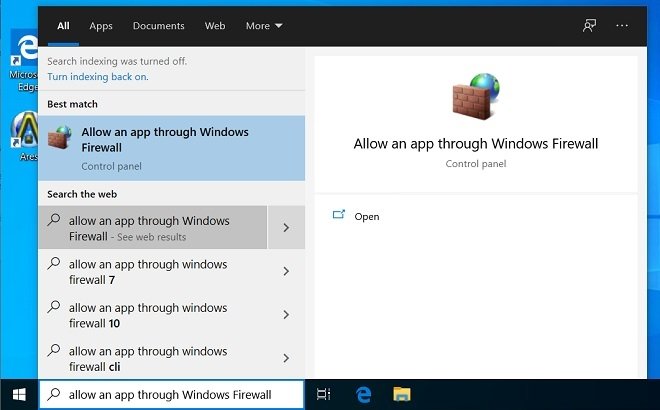Expand chevron for firewall 10 suggestion
Viewport: 660px width, 410px height.
tap(286, 315)
